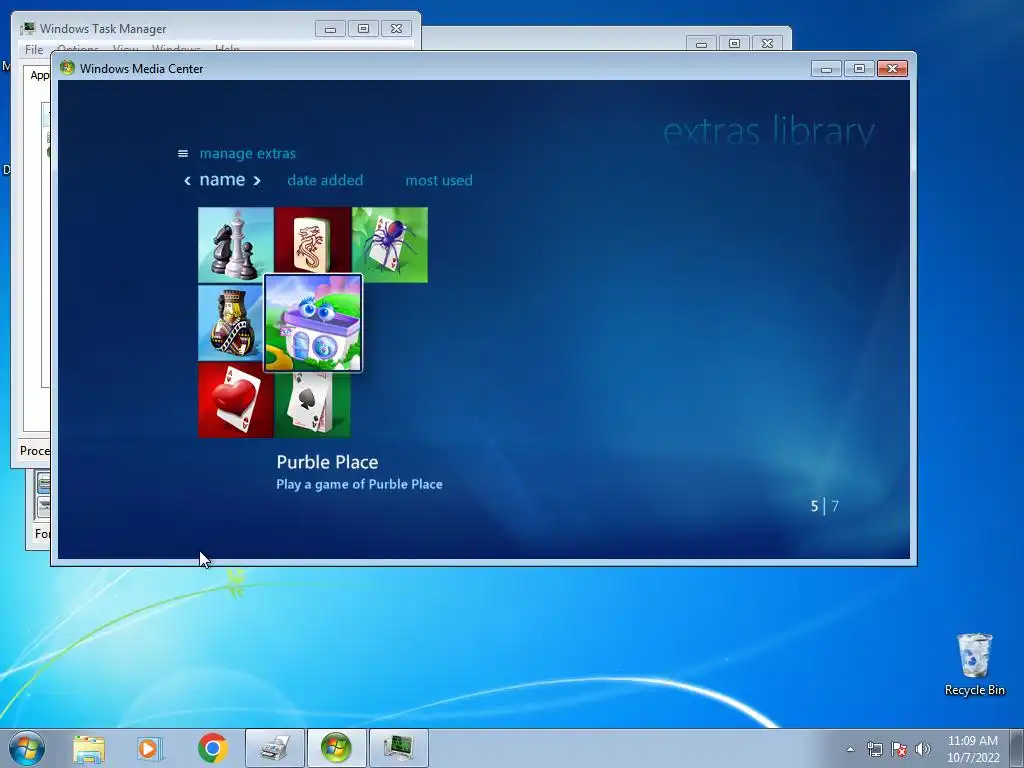
Task: Open the Hearts game tile
Action: coord(236,400)
